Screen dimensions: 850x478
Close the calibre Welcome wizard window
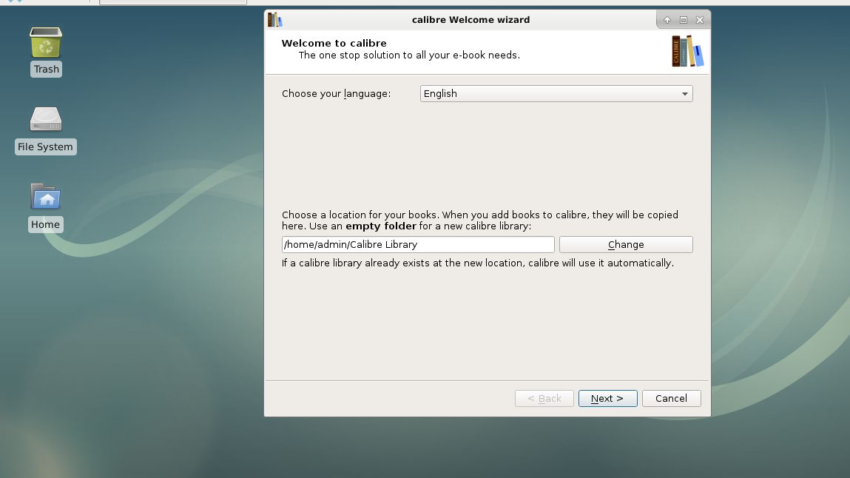700,20
